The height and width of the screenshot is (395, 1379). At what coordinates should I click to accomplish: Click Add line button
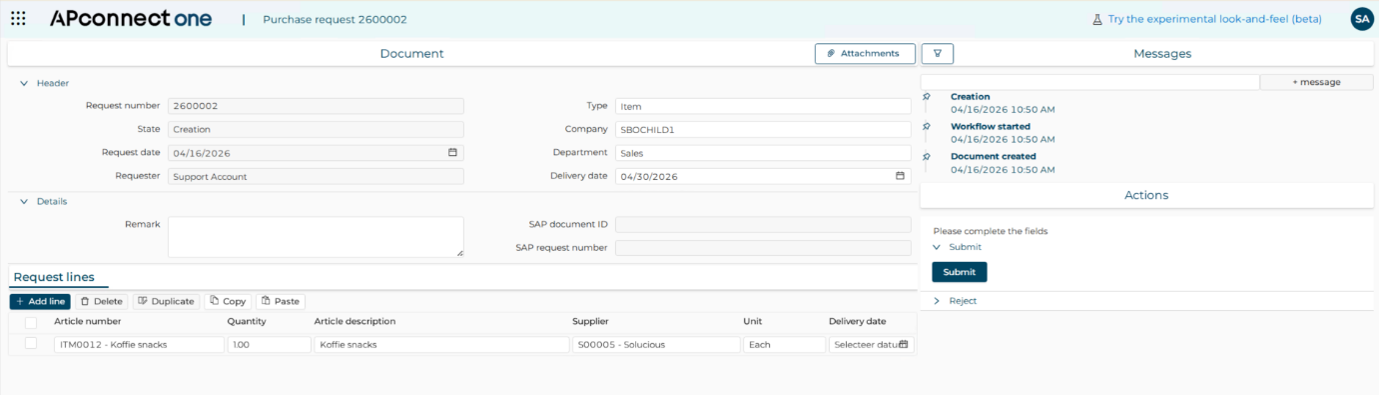coord(40,301)
